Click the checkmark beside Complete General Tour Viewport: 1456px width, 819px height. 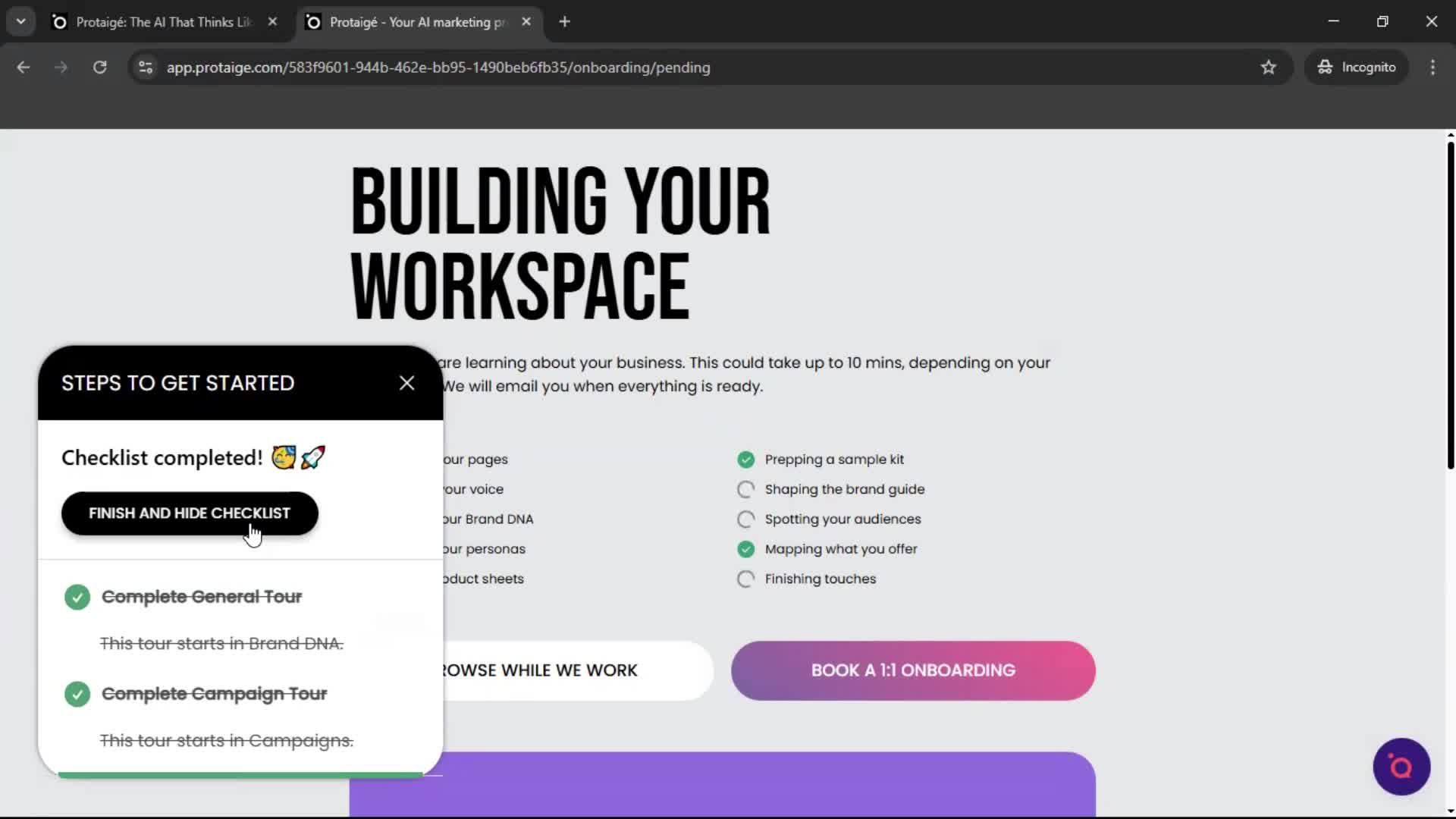(x=77, y=597)
